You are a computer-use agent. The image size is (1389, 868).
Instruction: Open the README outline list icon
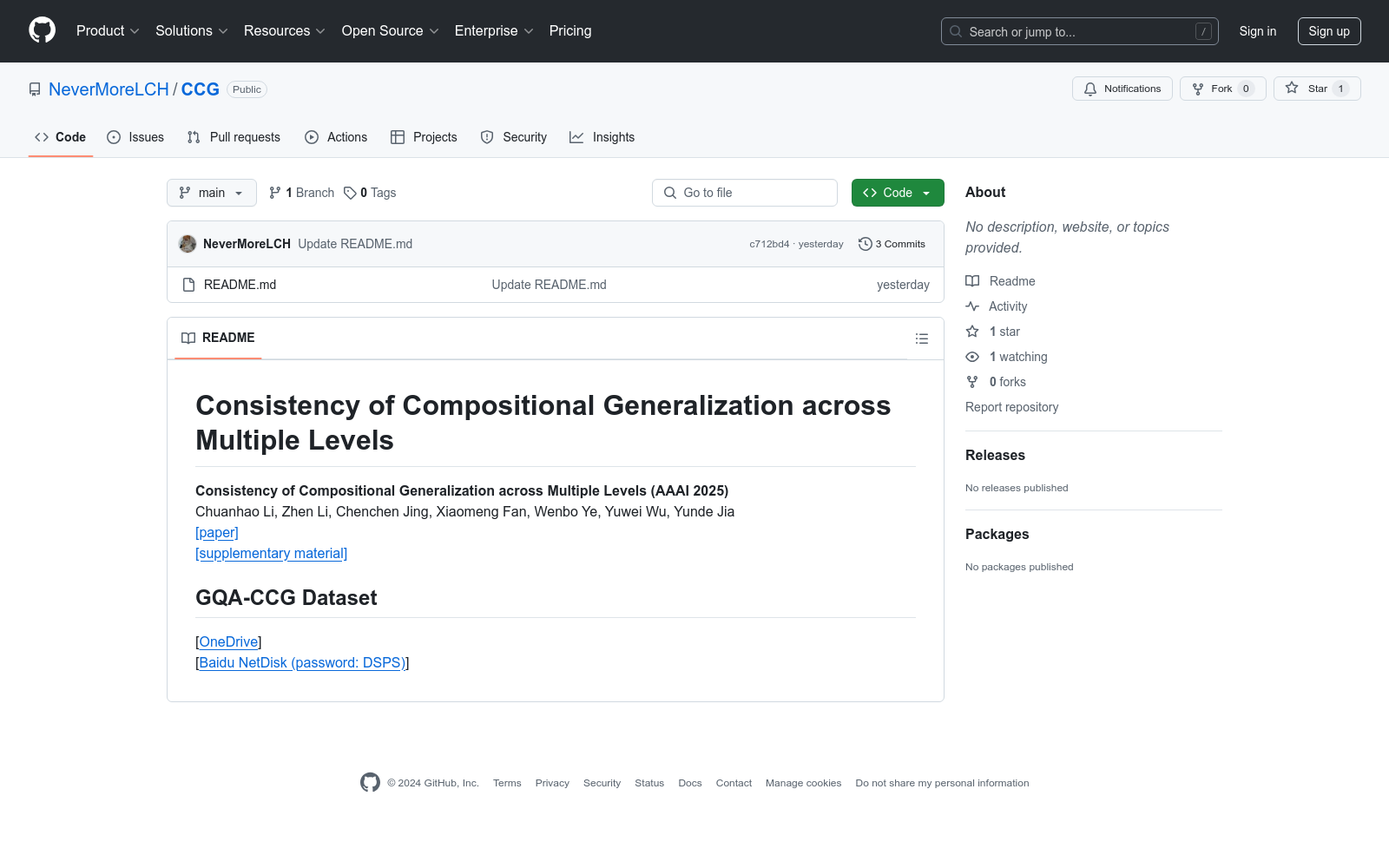(x=922, y=339)
